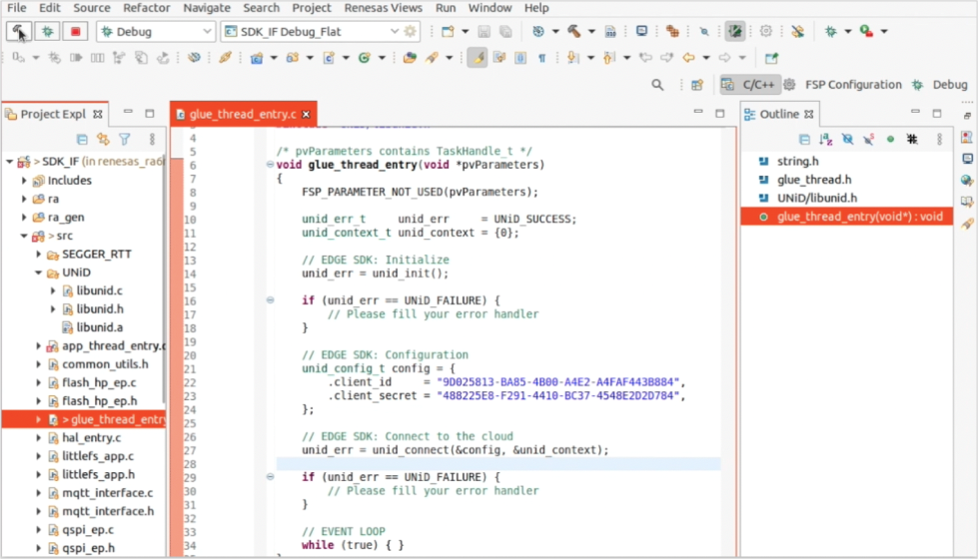
Task: Open the Renesas Views menu
Action: pyautogui.click(x=381, y=8)
